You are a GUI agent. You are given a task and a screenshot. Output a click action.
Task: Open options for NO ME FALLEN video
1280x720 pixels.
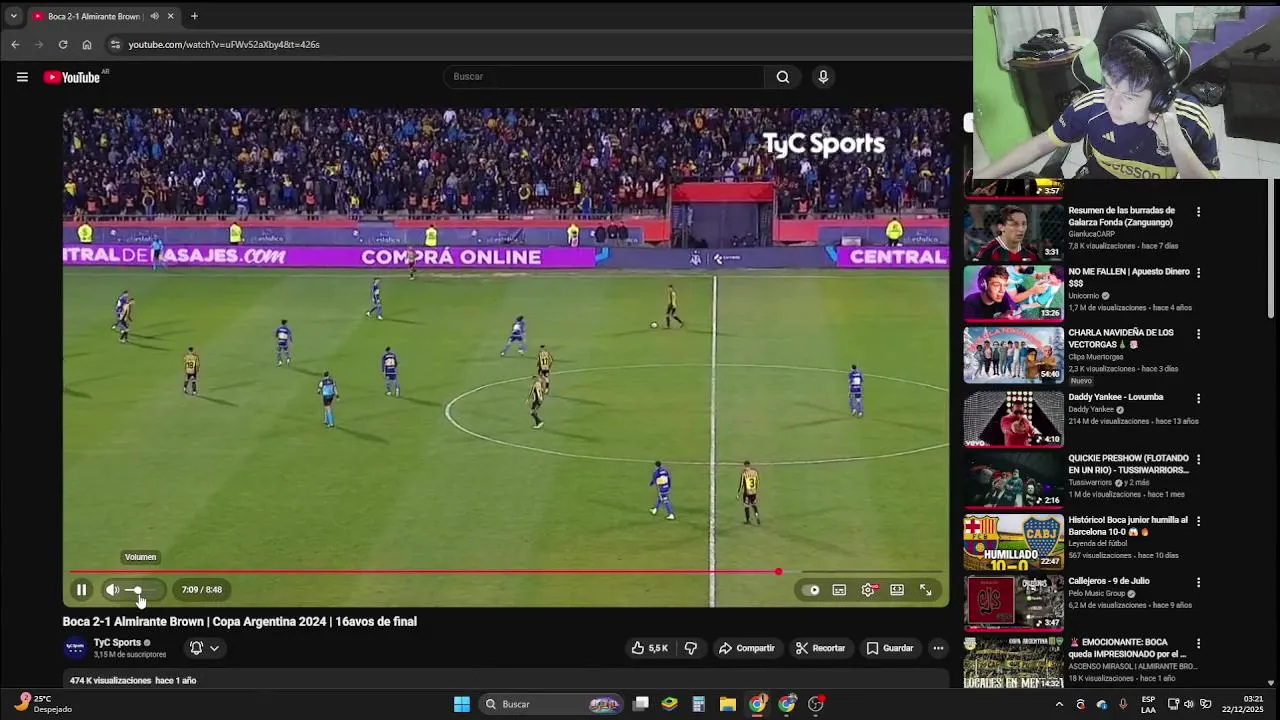pyautogui.click(x=1198, y=272)
